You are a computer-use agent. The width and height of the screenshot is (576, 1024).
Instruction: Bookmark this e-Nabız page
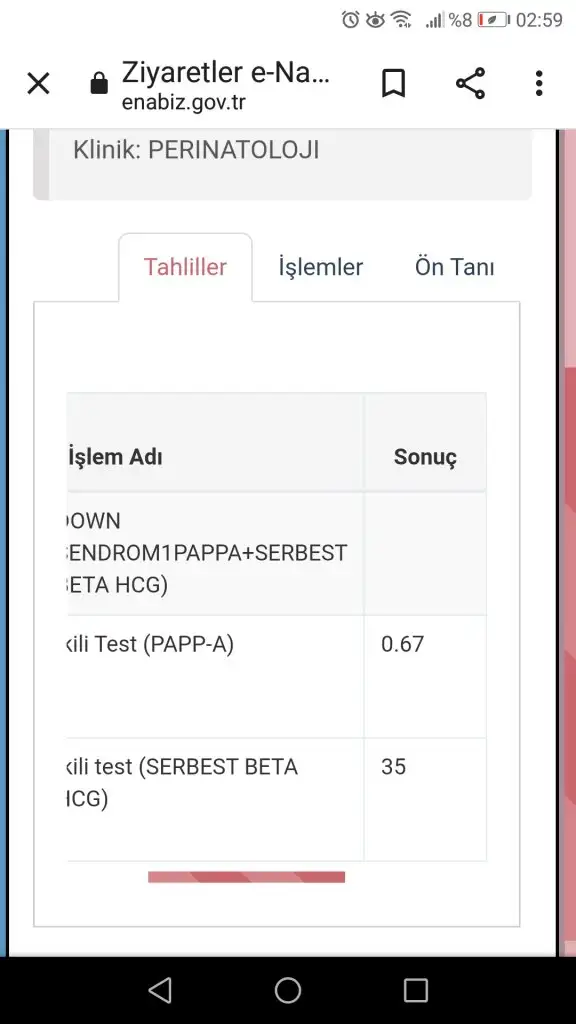coord(394,84)
